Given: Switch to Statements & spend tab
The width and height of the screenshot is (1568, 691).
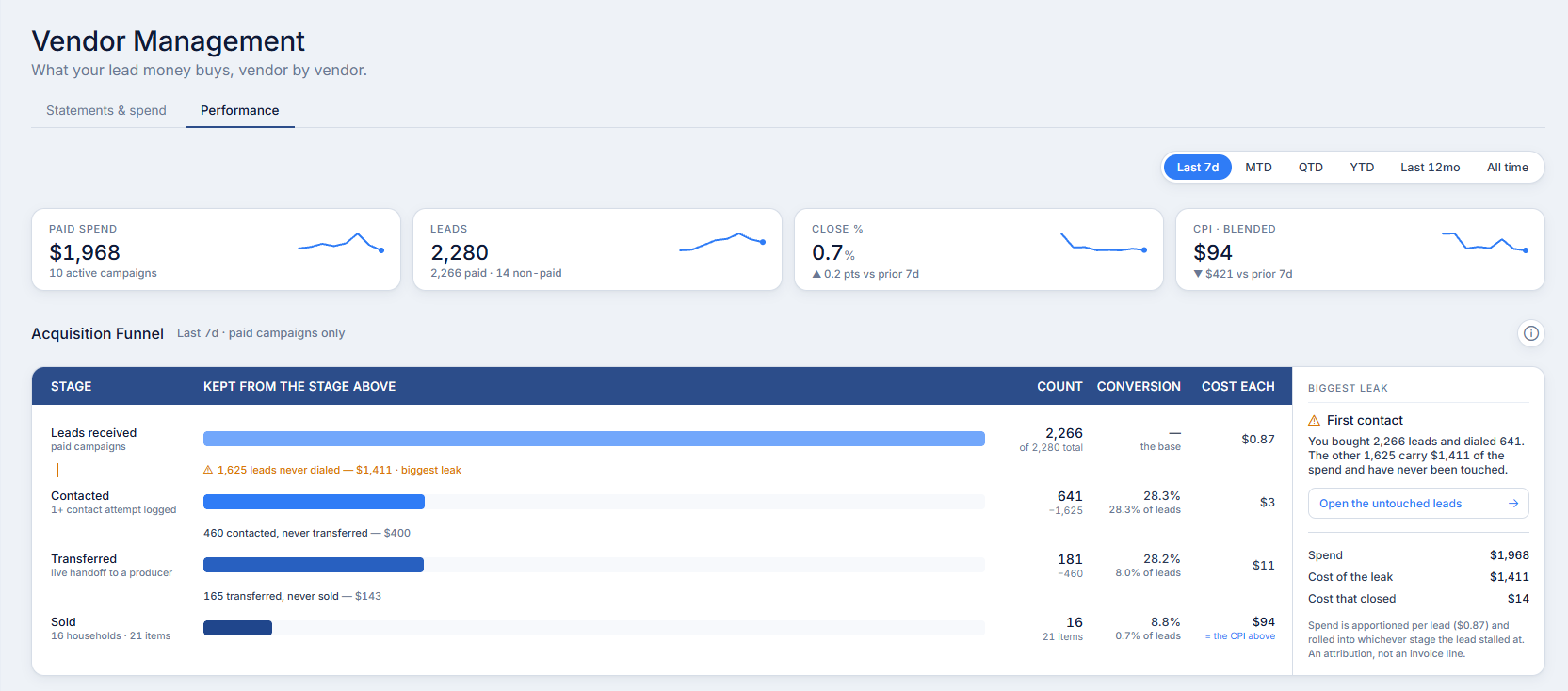Looking at the screenshot, I should click(x=106, y=110).
